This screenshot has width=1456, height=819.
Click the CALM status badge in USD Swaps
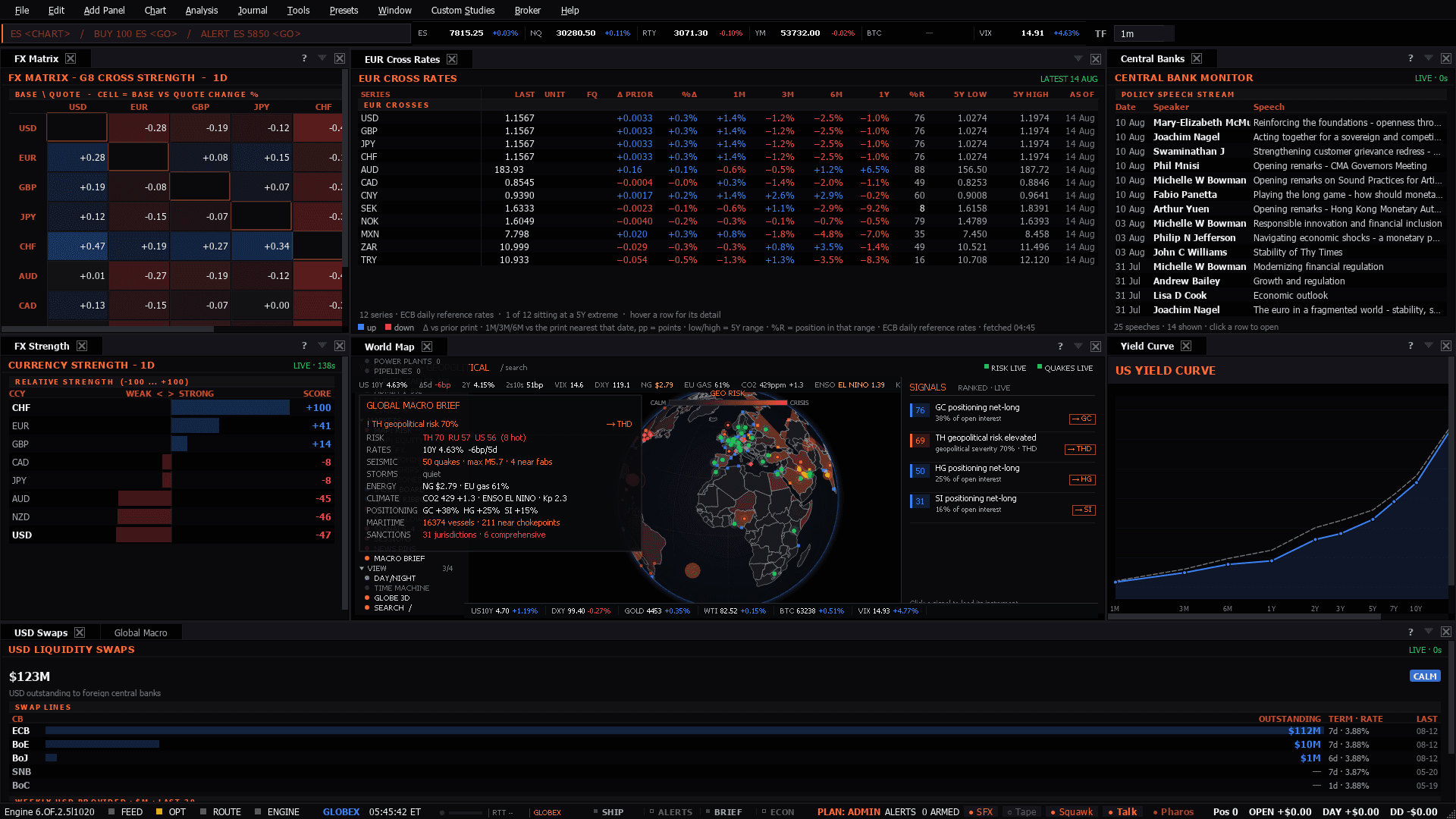[1425, 676]
